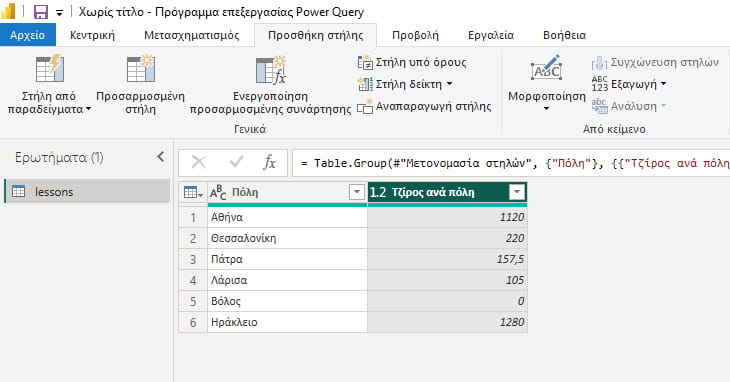
Task: Confirm formula with checkmark icon
Action: [236, 162]
